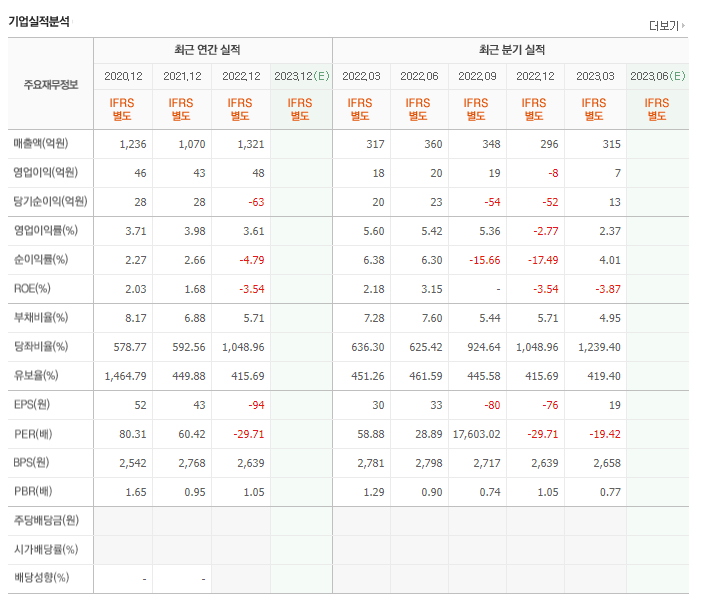Open the 더보기 link

pos(664,26)
